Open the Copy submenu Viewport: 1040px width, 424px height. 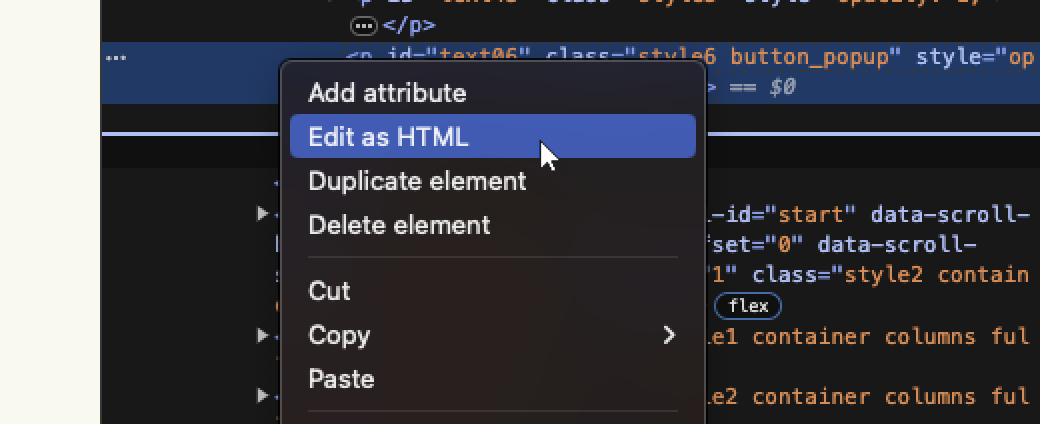pyautogui.click(x=492, y=335)
